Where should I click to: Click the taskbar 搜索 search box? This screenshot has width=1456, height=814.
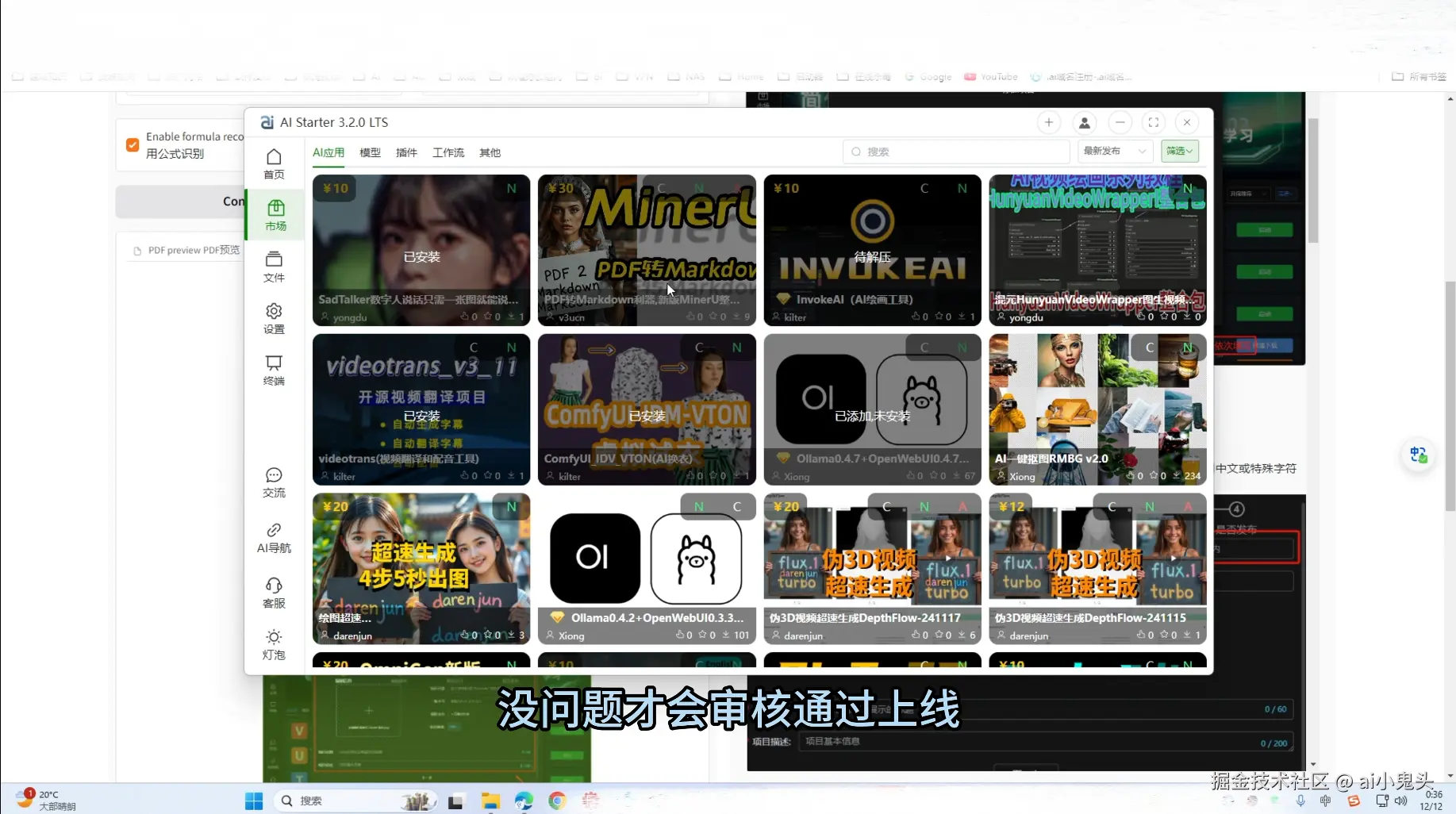coord(355,801)
